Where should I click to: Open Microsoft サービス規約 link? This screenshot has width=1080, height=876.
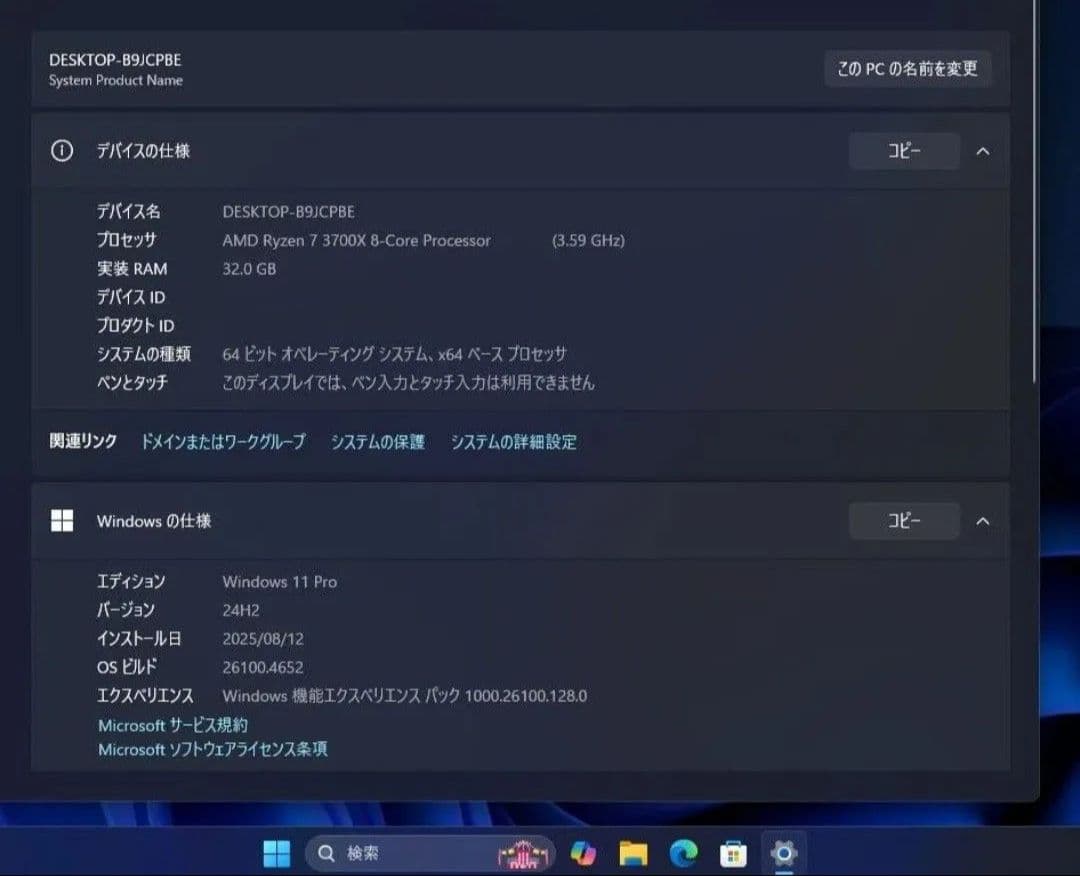tap(173, 725)
